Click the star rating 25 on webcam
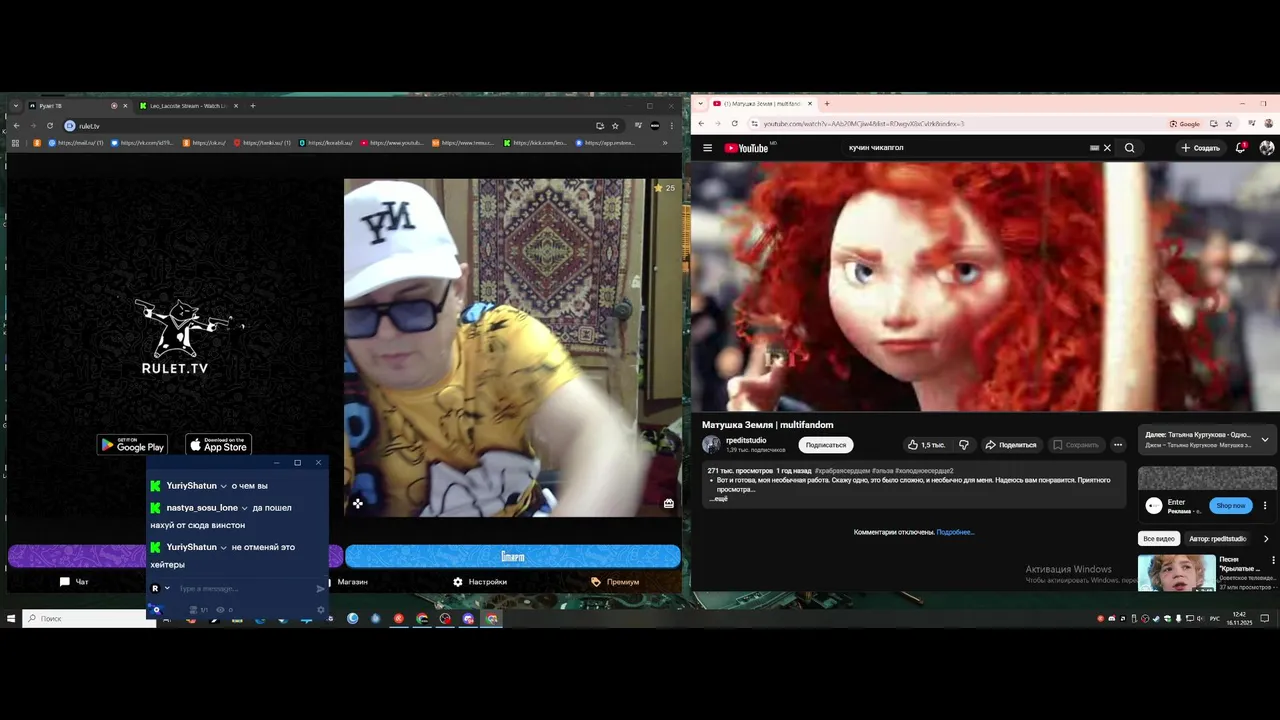1280x720 pixels. (664, 188)
